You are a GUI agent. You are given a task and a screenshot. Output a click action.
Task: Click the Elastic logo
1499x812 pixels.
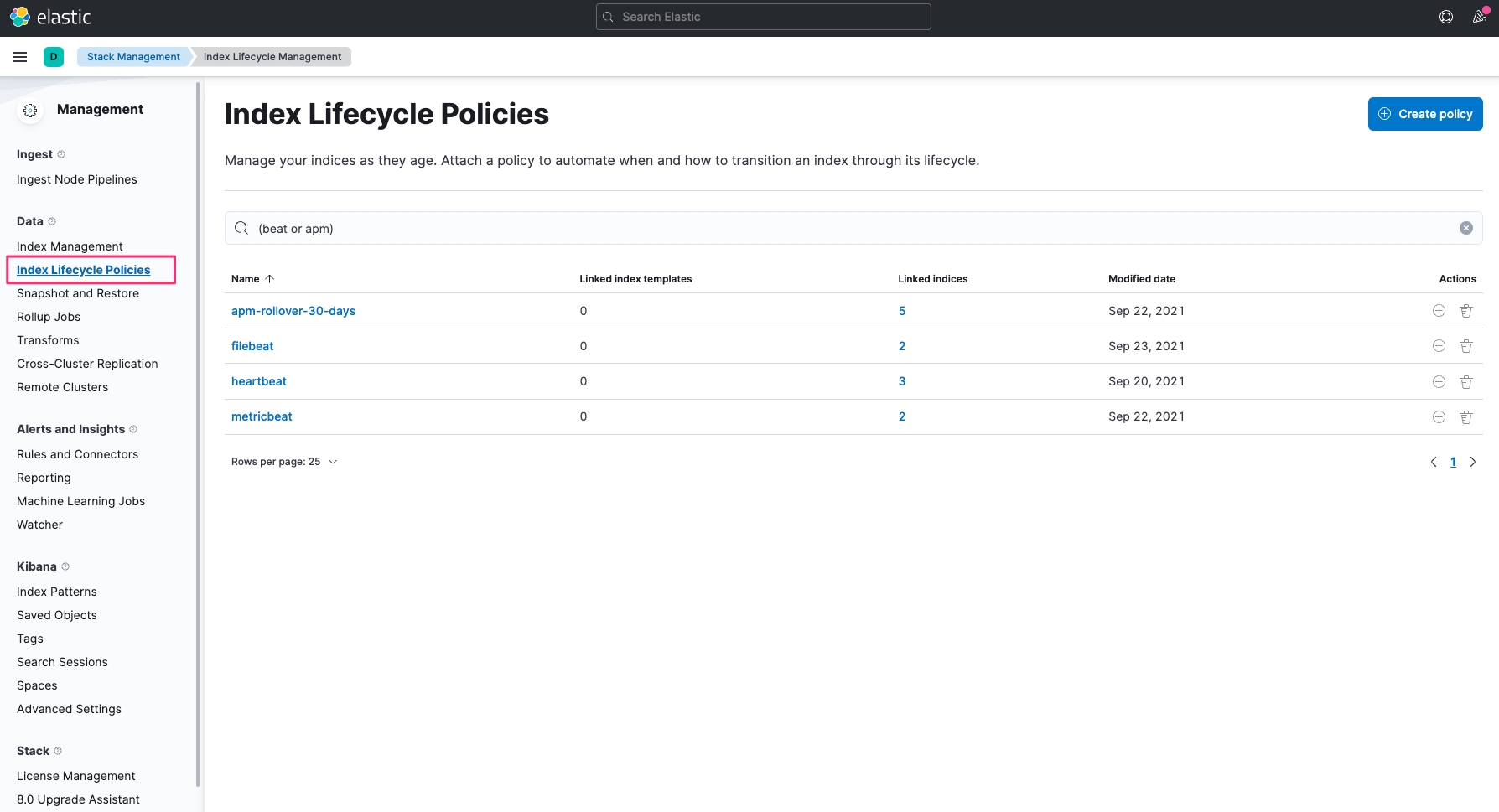click(50, 17)
